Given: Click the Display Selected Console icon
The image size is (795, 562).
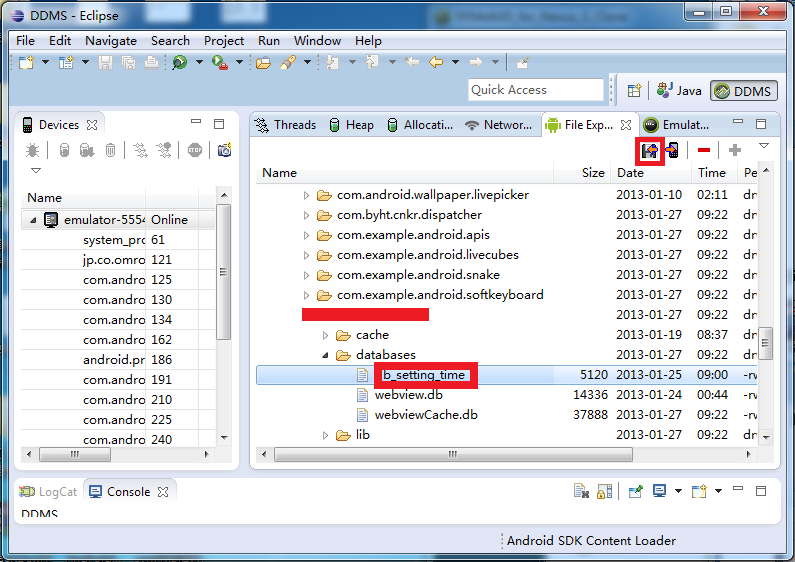Looking at the screenshot, I should pyautogui.click(x=659, y=491).
